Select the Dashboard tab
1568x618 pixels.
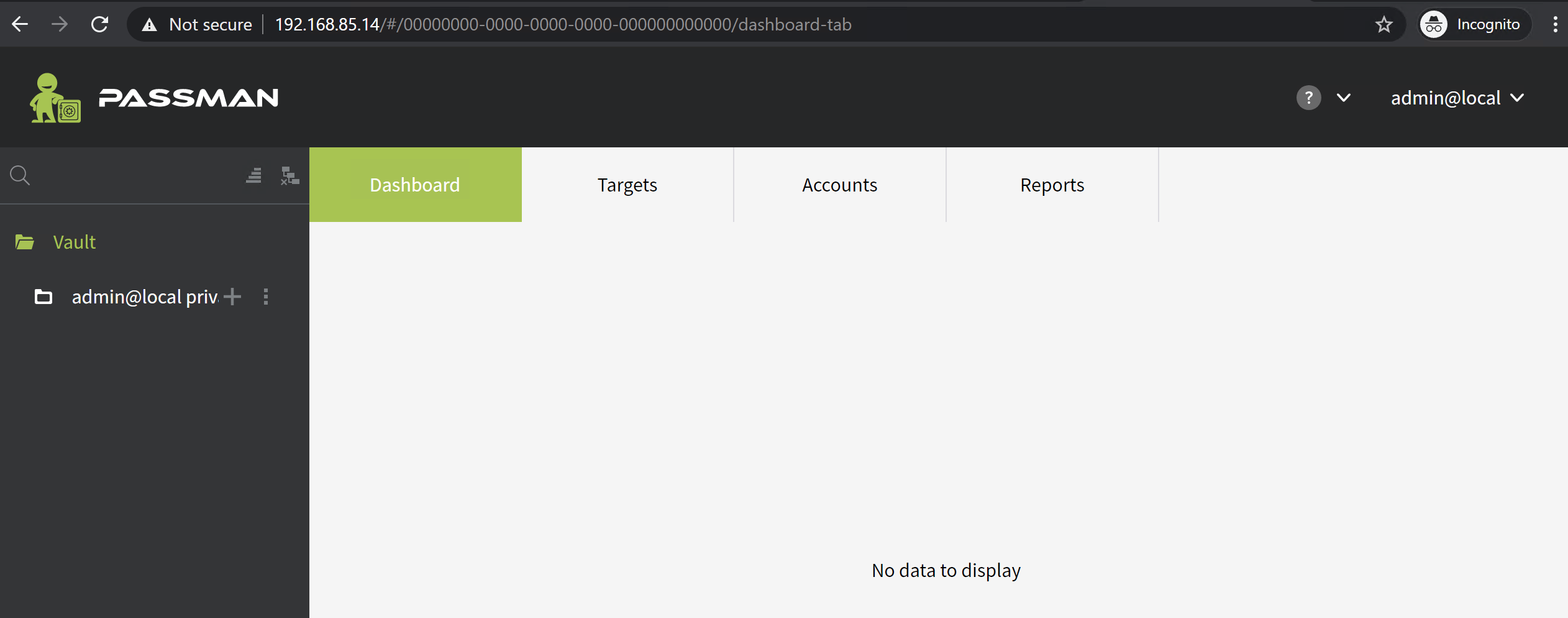coord(415,185)
